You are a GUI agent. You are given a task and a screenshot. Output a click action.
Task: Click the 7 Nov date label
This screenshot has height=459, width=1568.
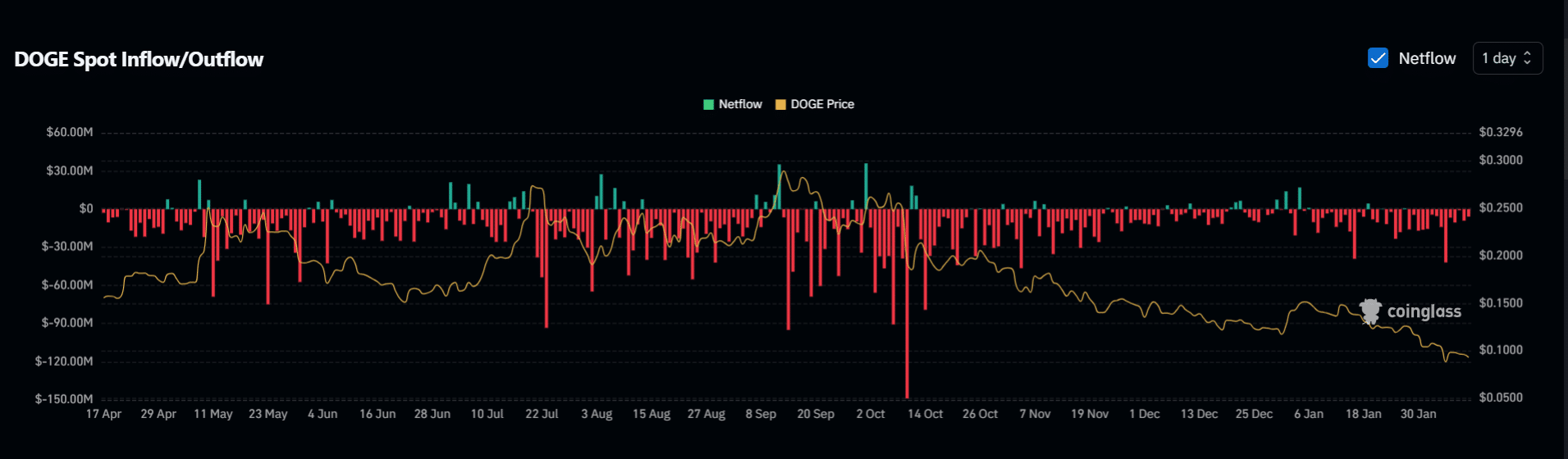[x=1035, y=414]
